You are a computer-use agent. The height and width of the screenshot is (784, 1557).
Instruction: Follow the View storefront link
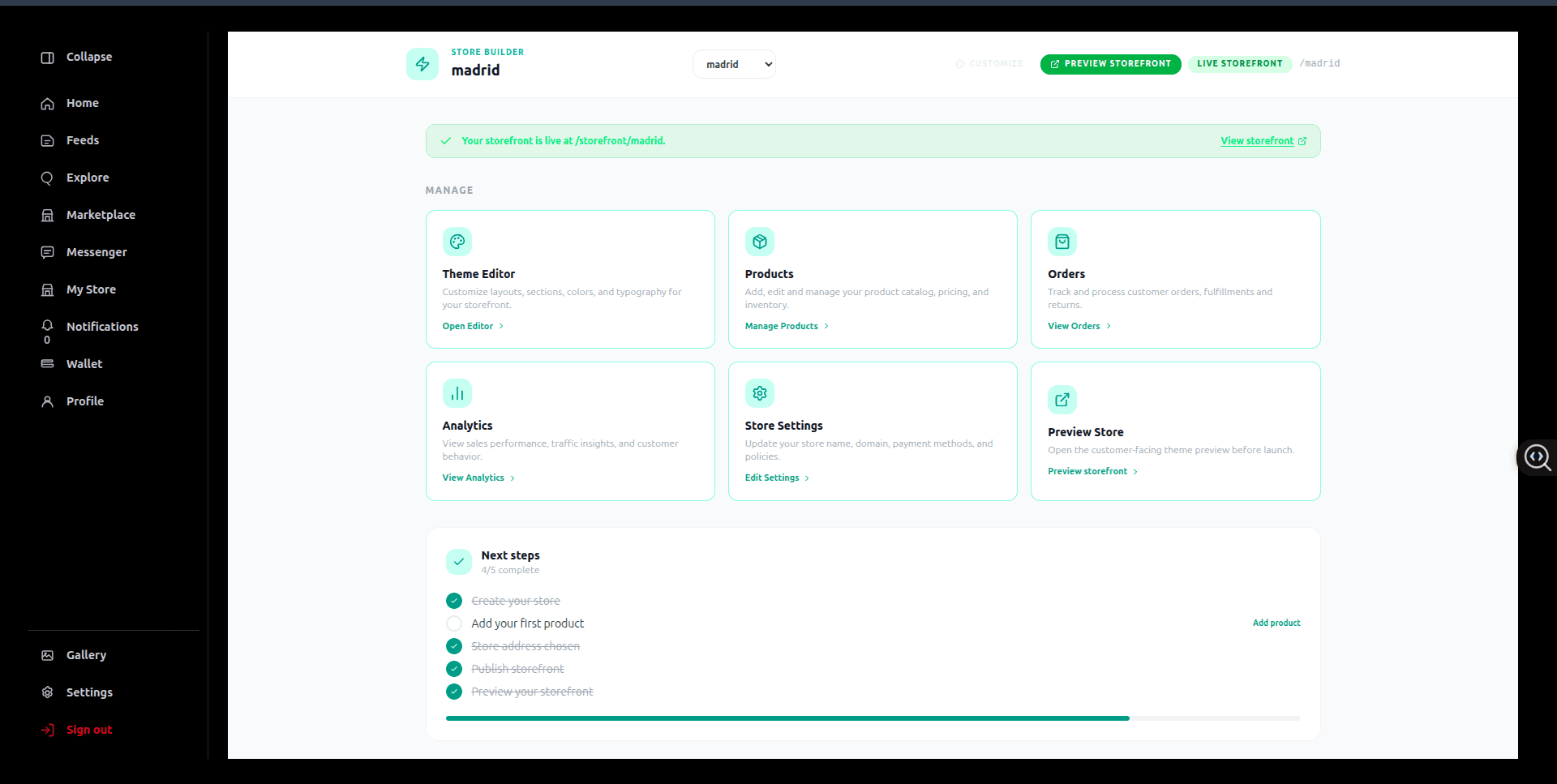(1263, 141)
